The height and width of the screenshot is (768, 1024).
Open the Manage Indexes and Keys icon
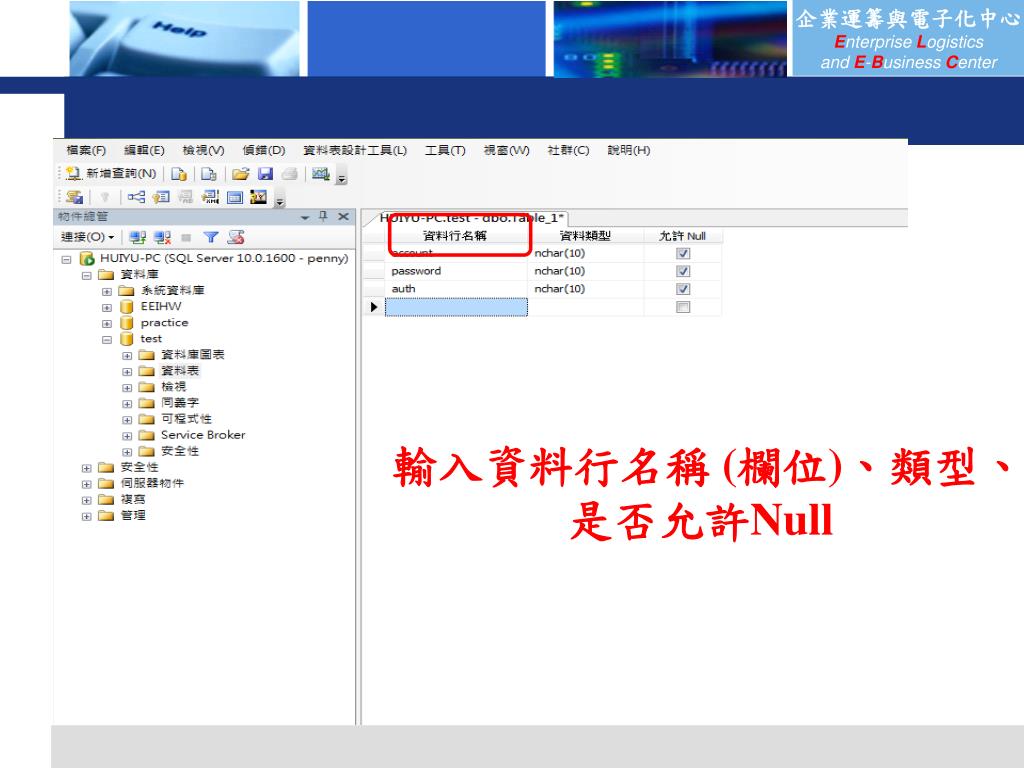pos(161,197)
